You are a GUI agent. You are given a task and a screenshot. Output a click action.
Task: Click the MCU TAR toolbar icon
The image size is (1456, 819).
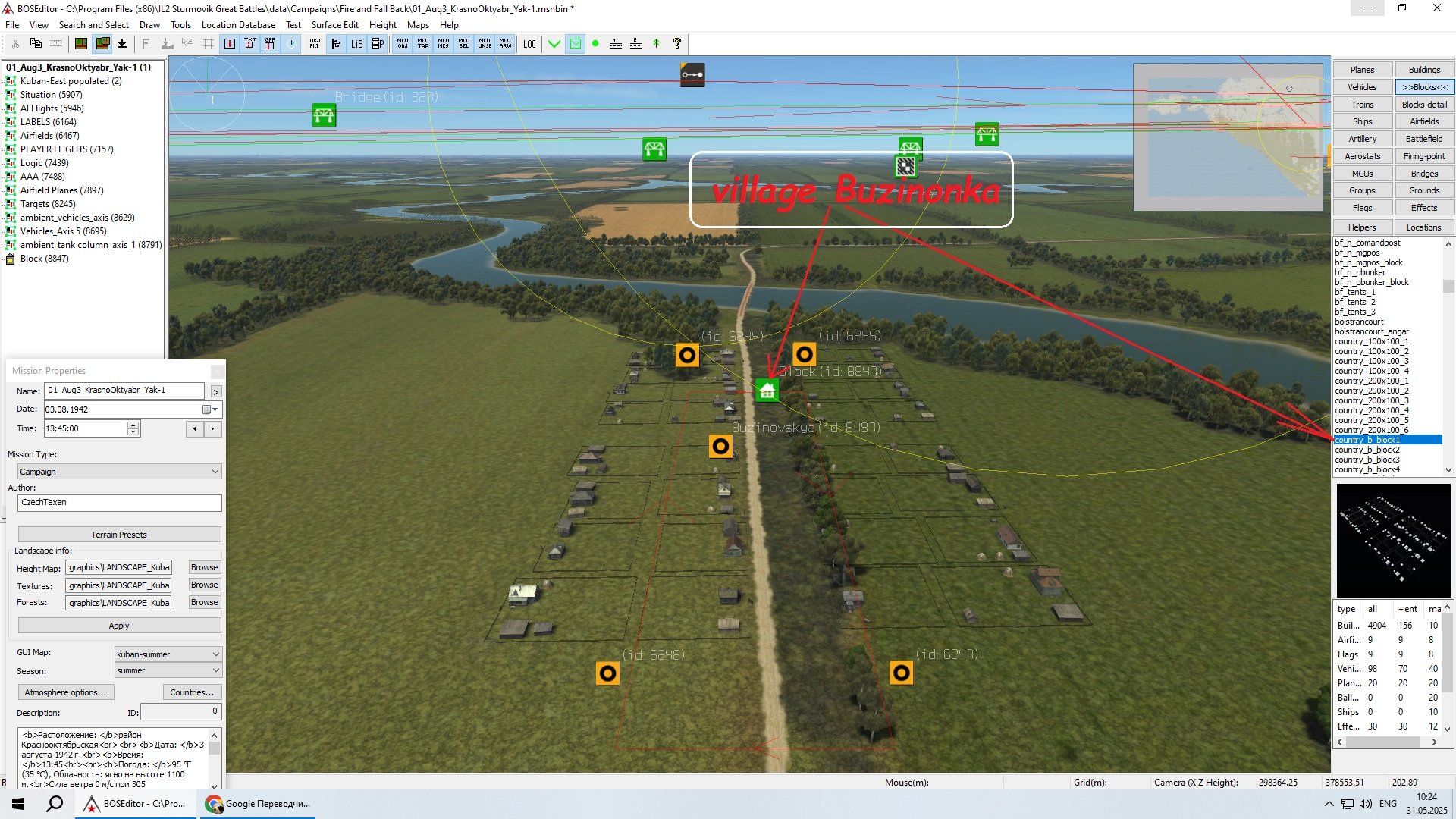[423, 44]
